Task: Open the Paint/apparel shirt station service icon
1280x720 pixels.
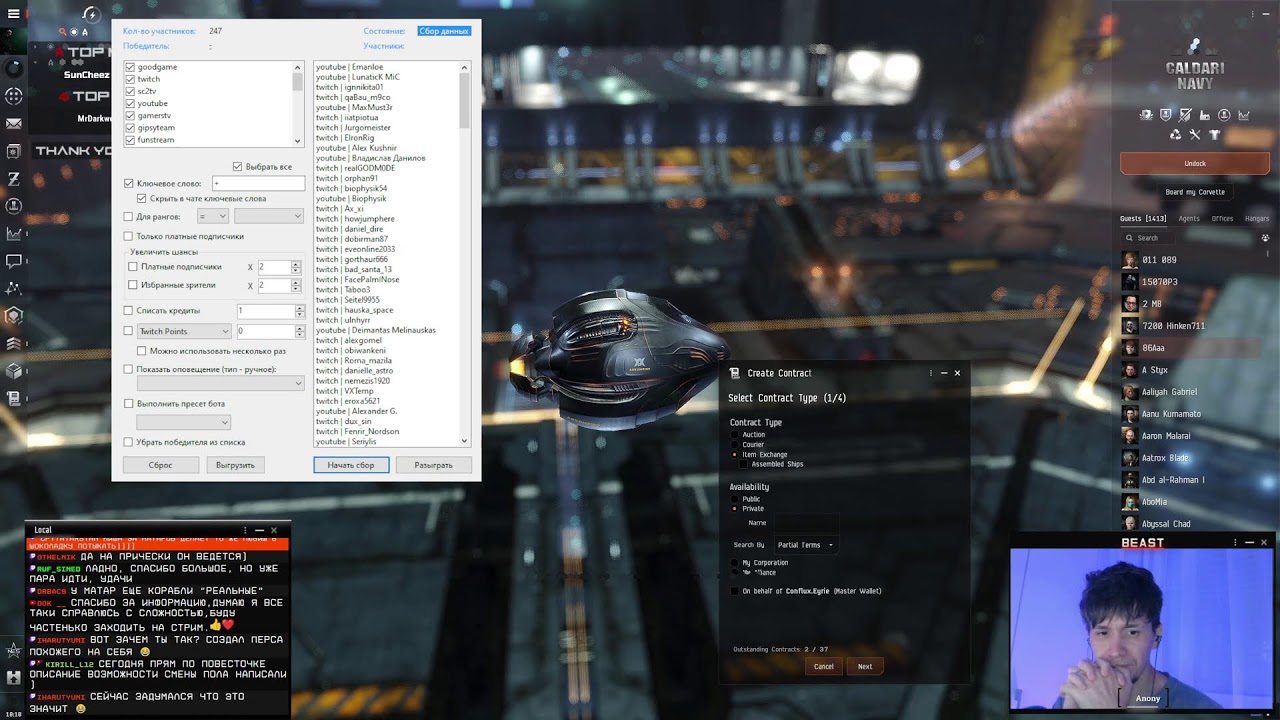Action: coord(1214,135)
